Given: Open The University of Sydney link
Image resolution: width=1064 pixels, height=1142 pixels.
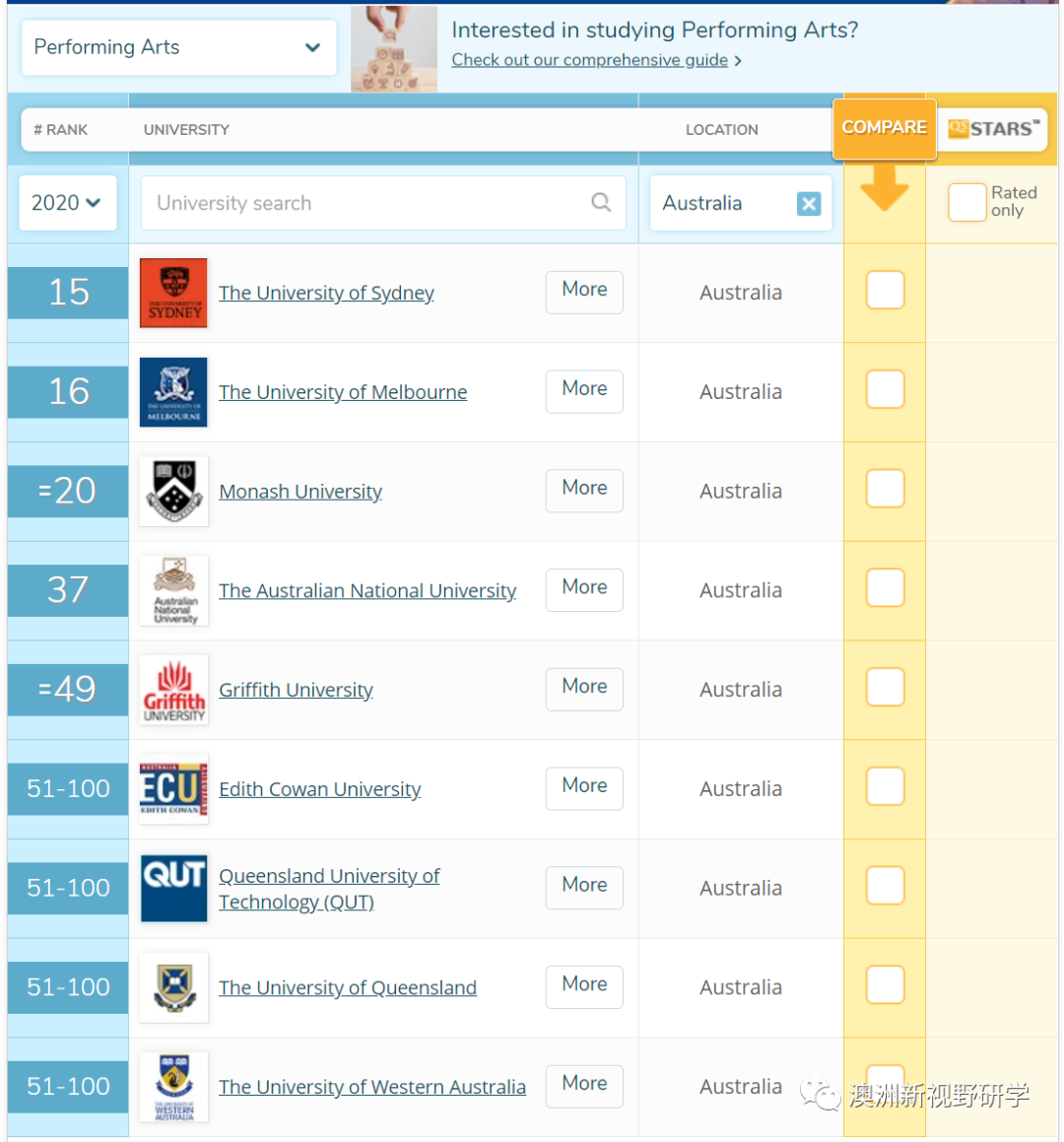Looking at the screenshot, I should tap(326, 293).
